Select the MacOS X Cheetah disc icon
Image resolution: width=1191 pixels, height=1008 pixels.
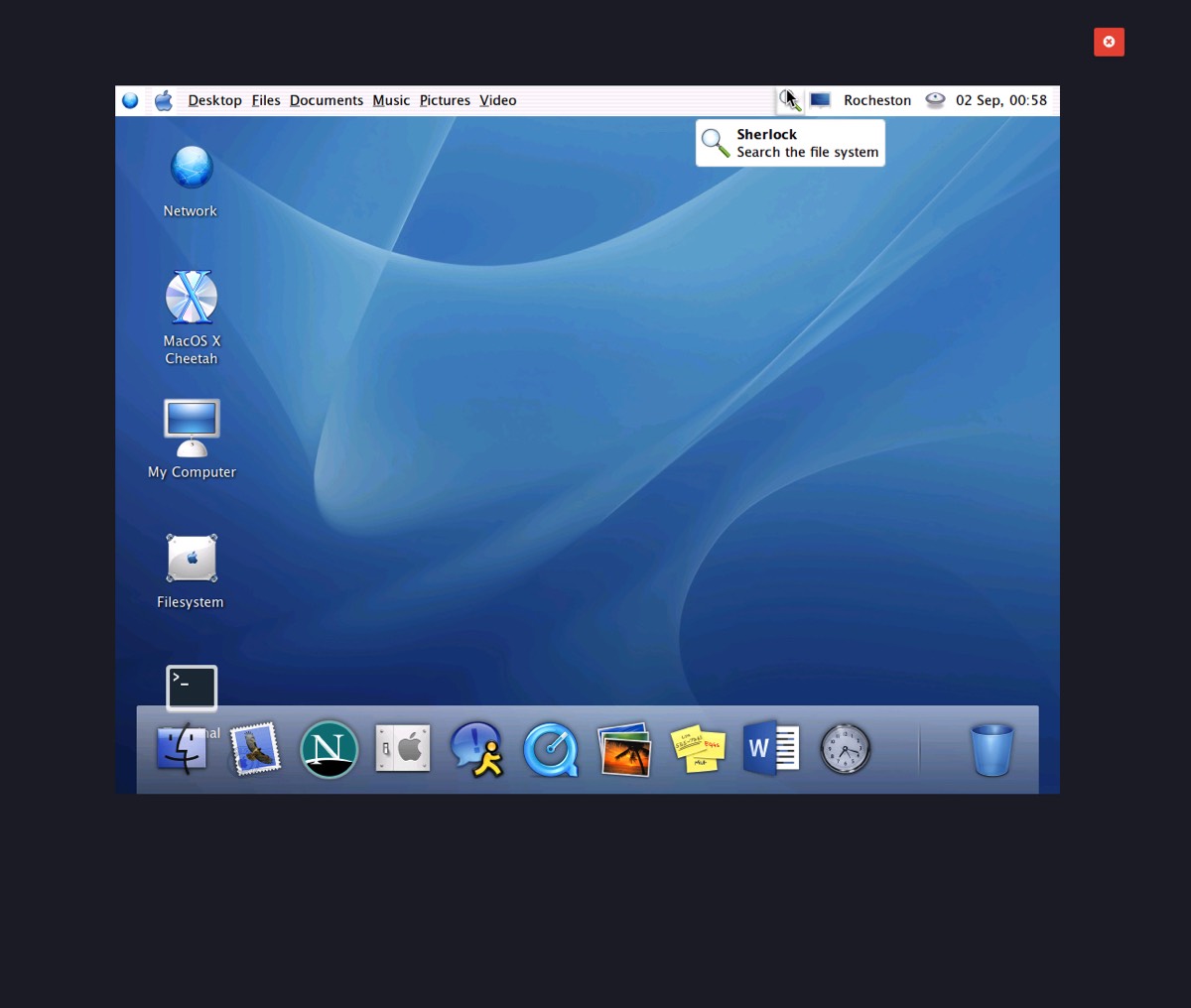(x=191, y=298)
